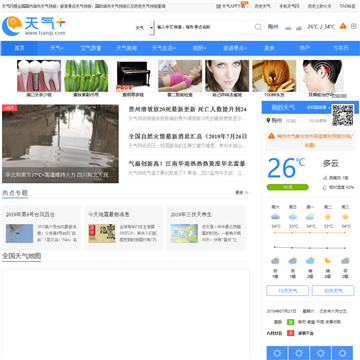Open 万年历 in navigation bar
Viewport: 360px width, 360px height.
(340, 48)
